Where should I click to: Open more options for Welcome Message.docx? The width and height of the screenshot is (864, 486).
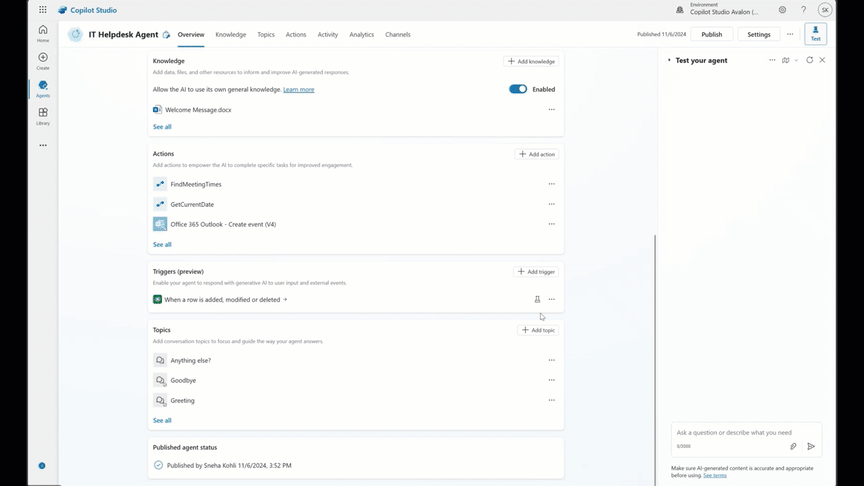551,110
